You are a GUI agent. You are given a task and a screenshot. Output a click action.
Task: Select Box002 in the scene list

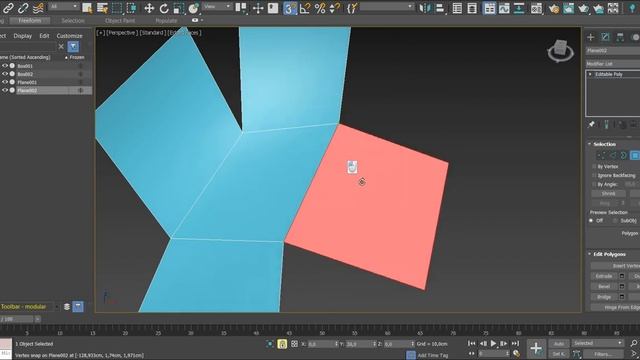(x=25, y=74)
